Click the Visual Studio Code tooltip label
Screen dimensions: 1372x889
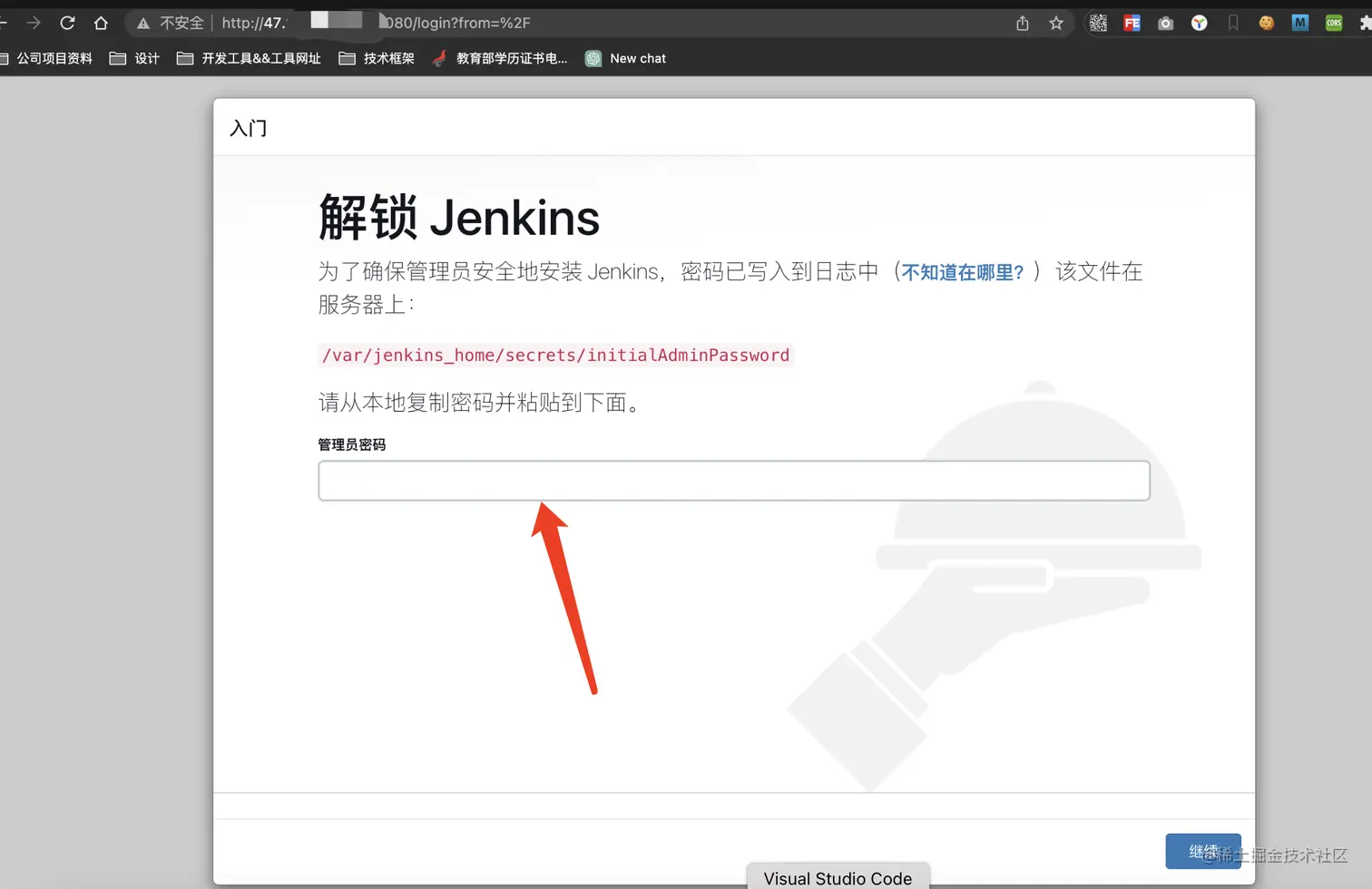pos(838,878)
